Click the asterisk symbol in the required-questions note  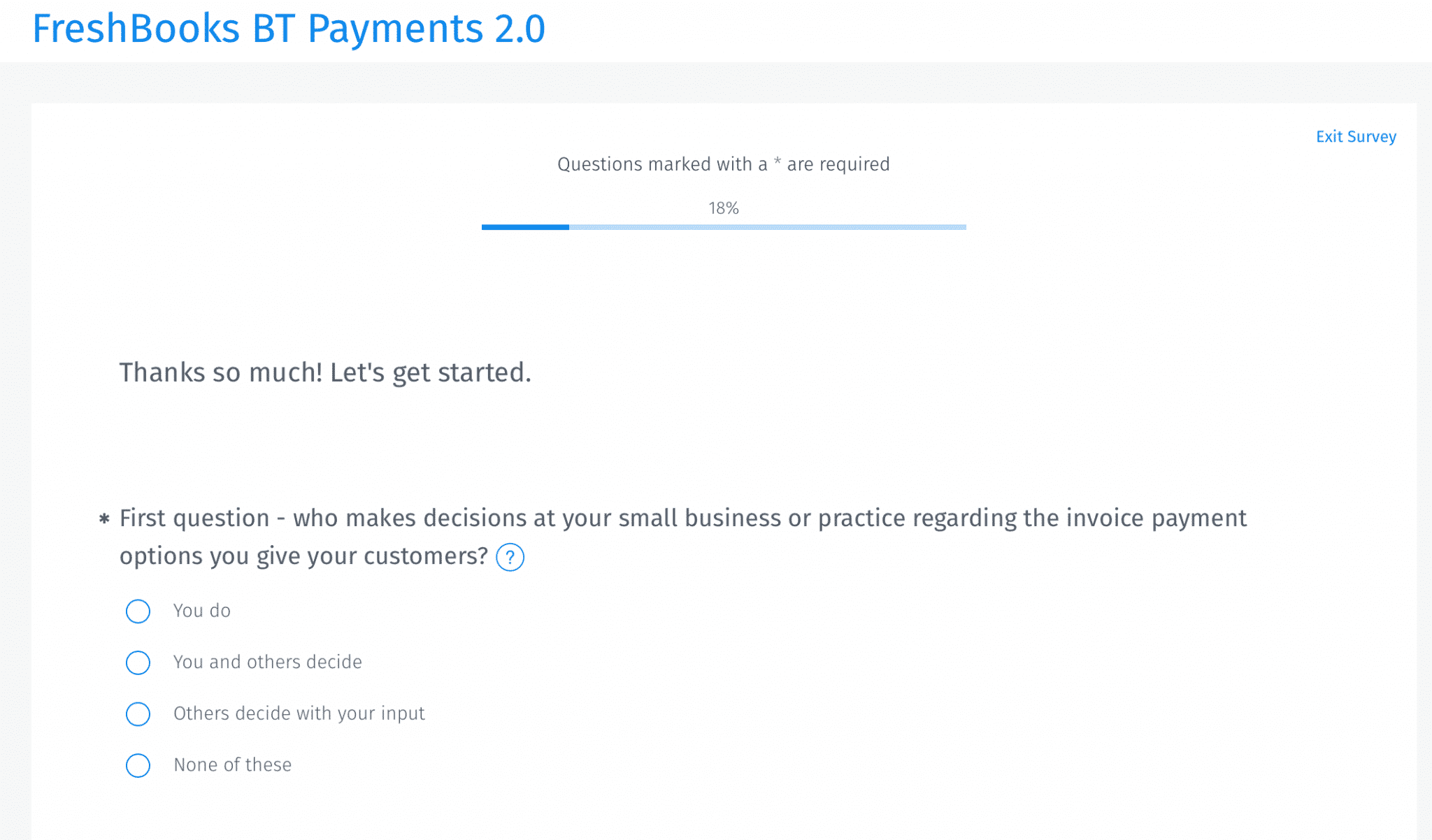777,162
